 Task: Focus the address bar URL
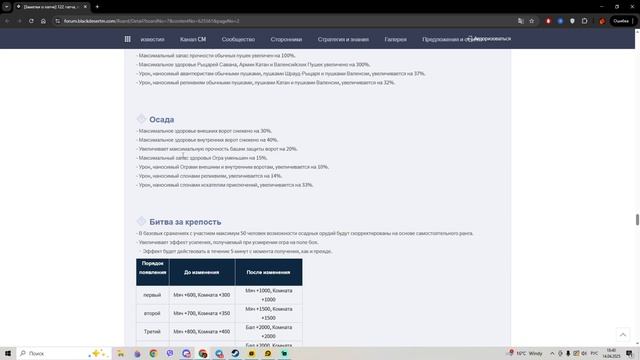coord(151,21)
